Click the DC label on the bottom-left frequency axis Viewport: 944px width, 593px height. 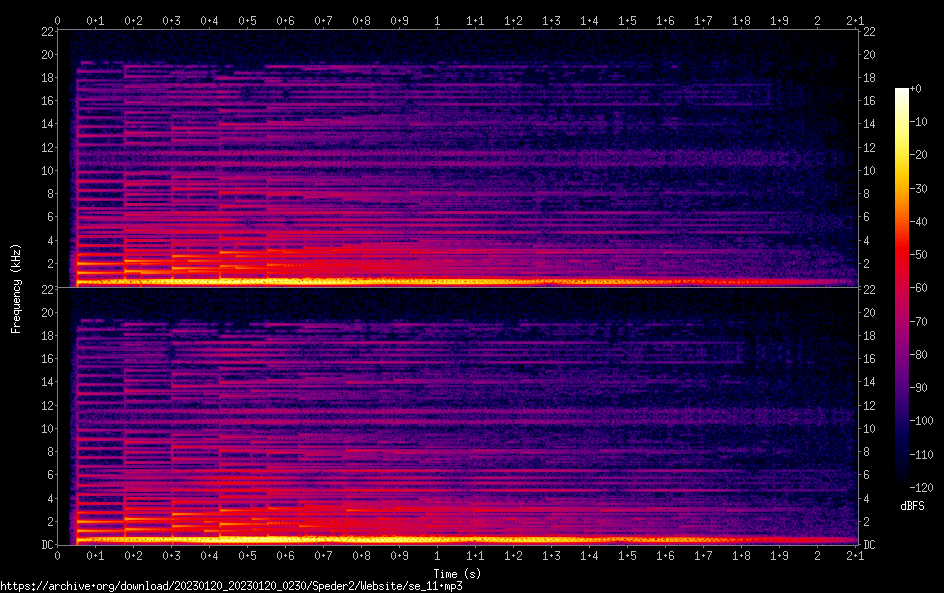click(46, 545)
